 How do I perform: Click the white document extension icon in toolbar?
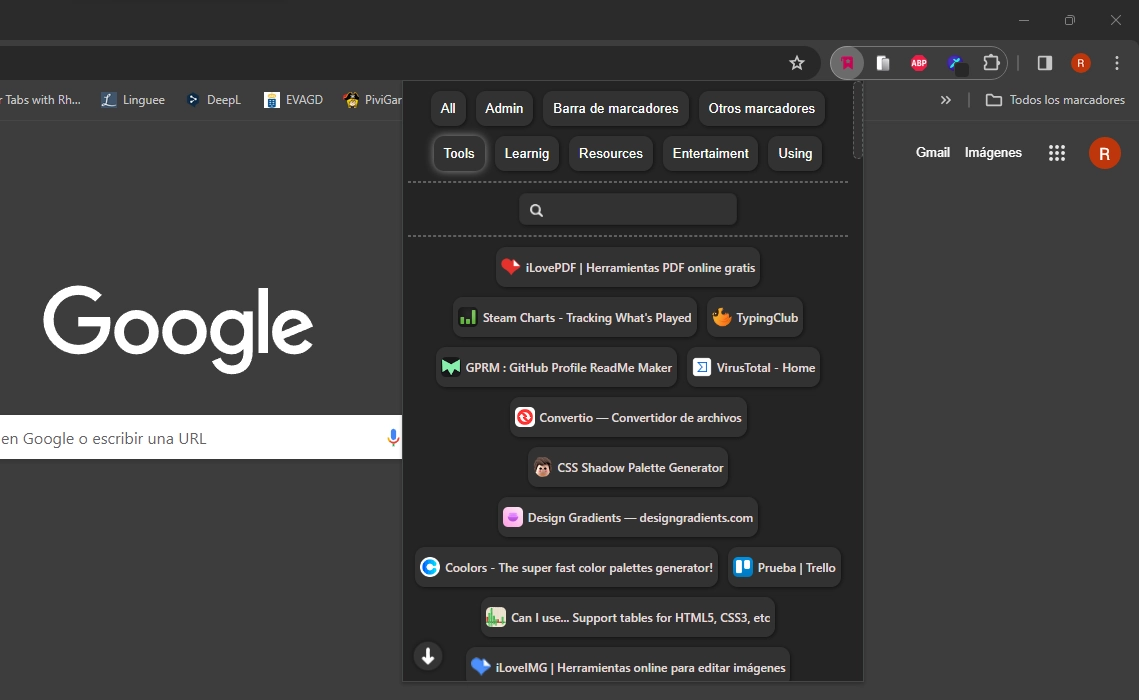(x=883, y=63)
